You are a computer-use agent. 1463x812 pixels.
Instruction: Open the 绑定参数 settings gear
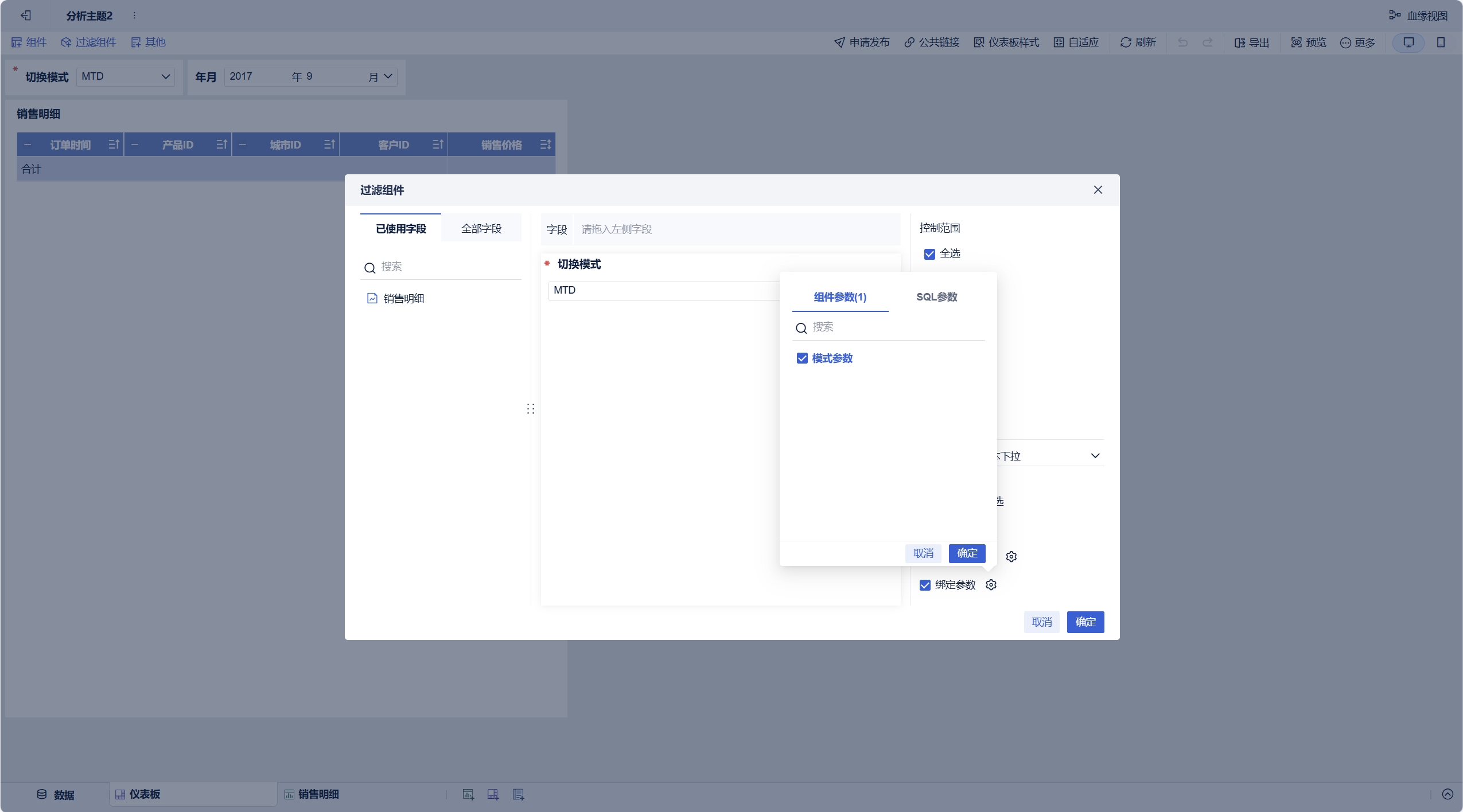(x=991, y=585)
